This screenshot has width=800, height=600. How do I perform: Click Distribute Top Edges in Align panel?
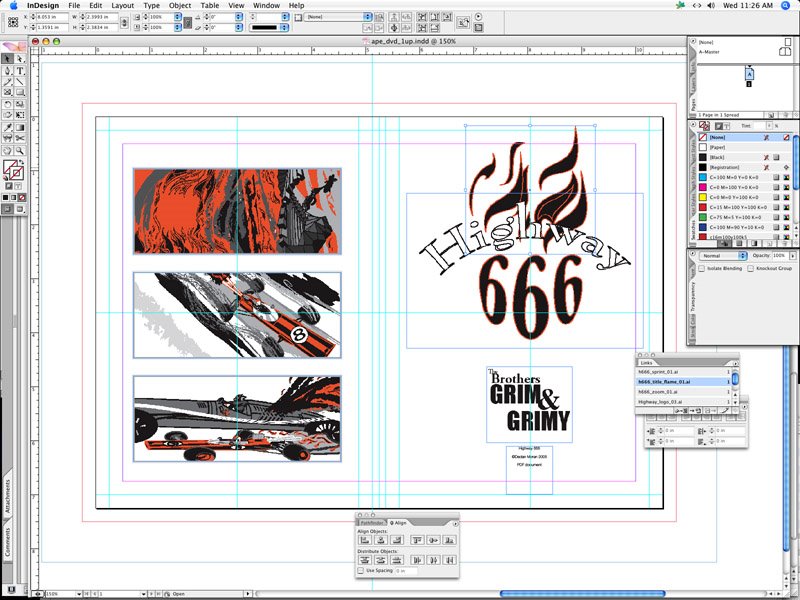[365, 560]
